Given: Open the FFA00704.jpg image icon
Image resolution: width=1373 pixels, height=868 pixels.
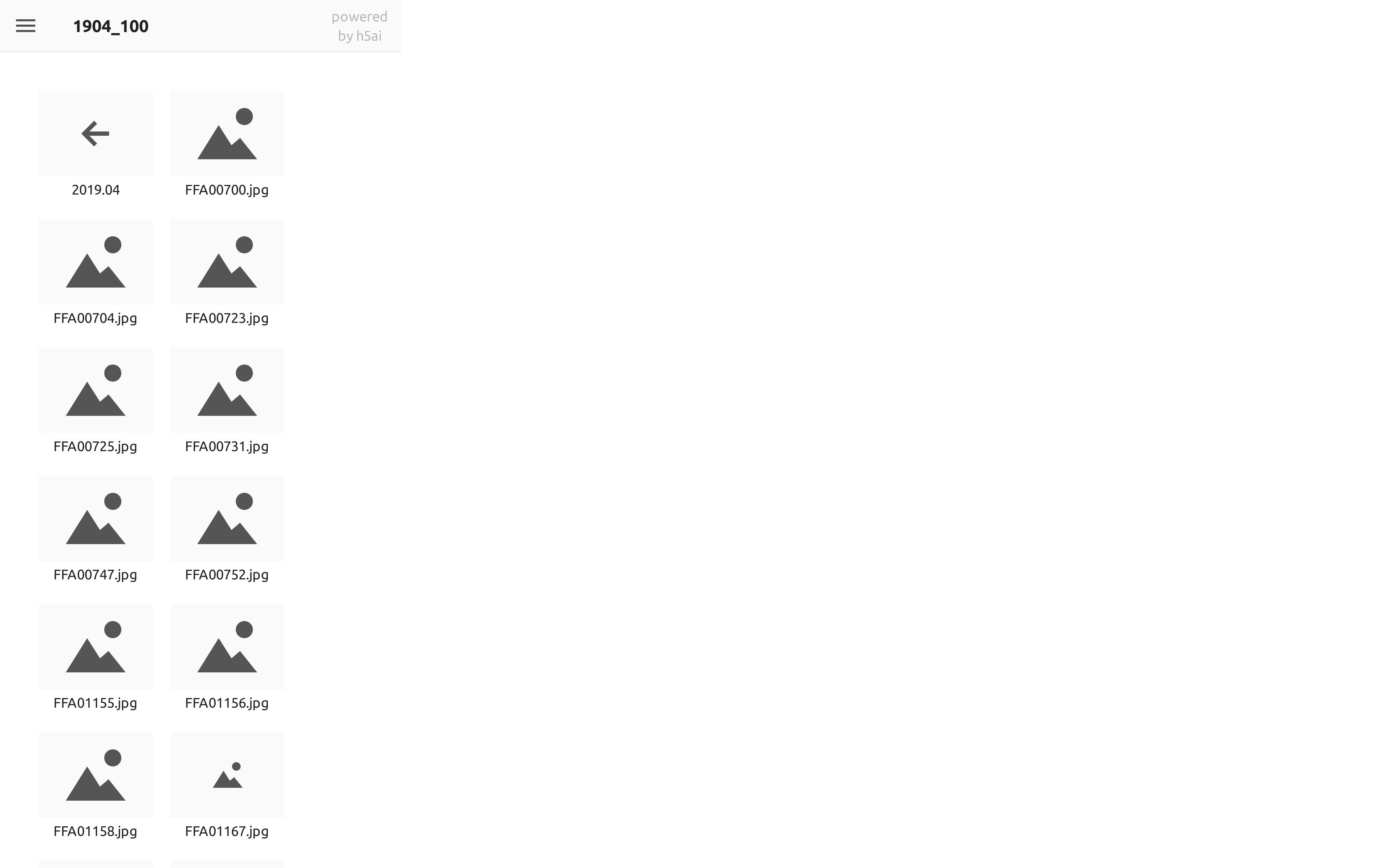Looking at the screenshot, I should (x=95, y=262).
